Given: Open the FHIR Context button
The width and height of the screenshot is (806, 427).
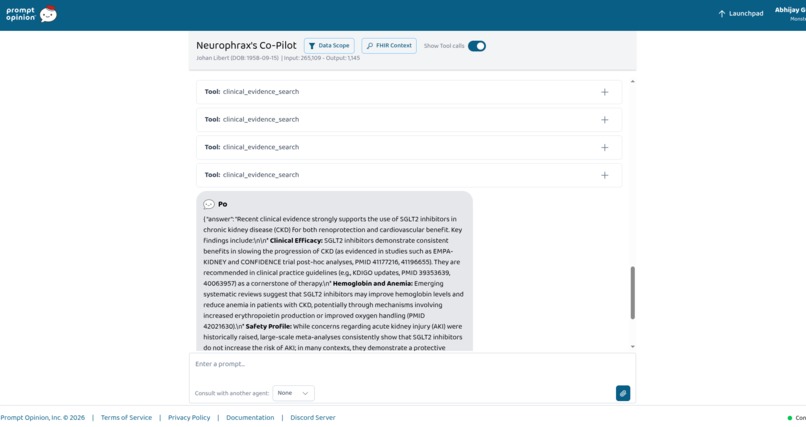Looking at the screenshot, I should (389, 46).
